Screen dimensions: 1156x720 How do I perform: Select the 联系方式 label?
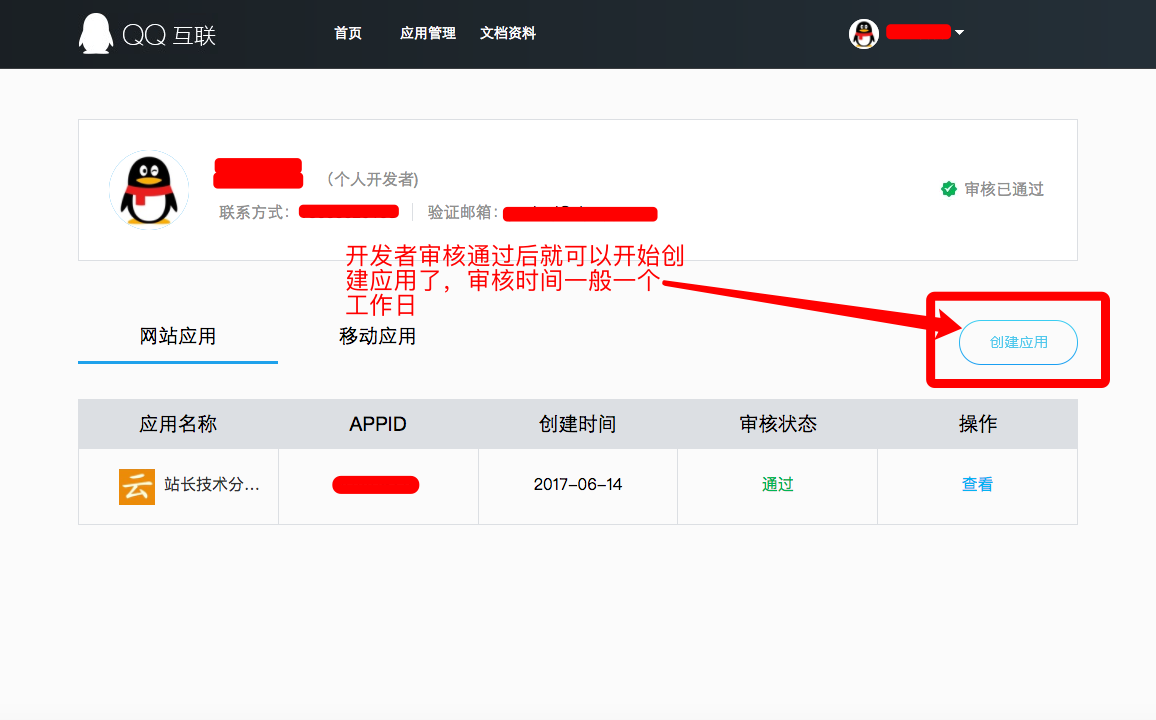tap(254, 212)
